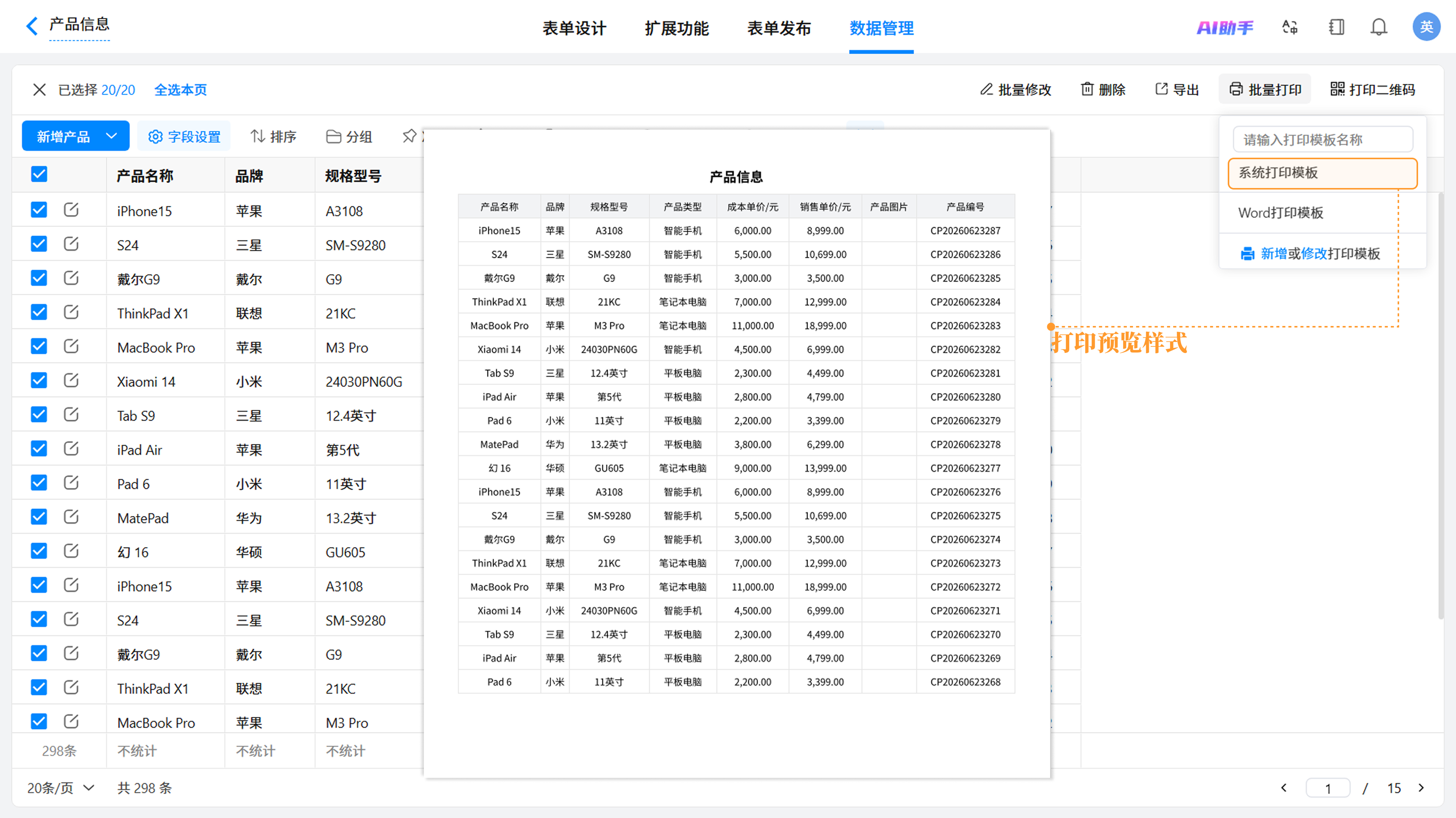Open edit icon for 幻 16 row
Screen dimensions: 1456x818
[71, 551]
